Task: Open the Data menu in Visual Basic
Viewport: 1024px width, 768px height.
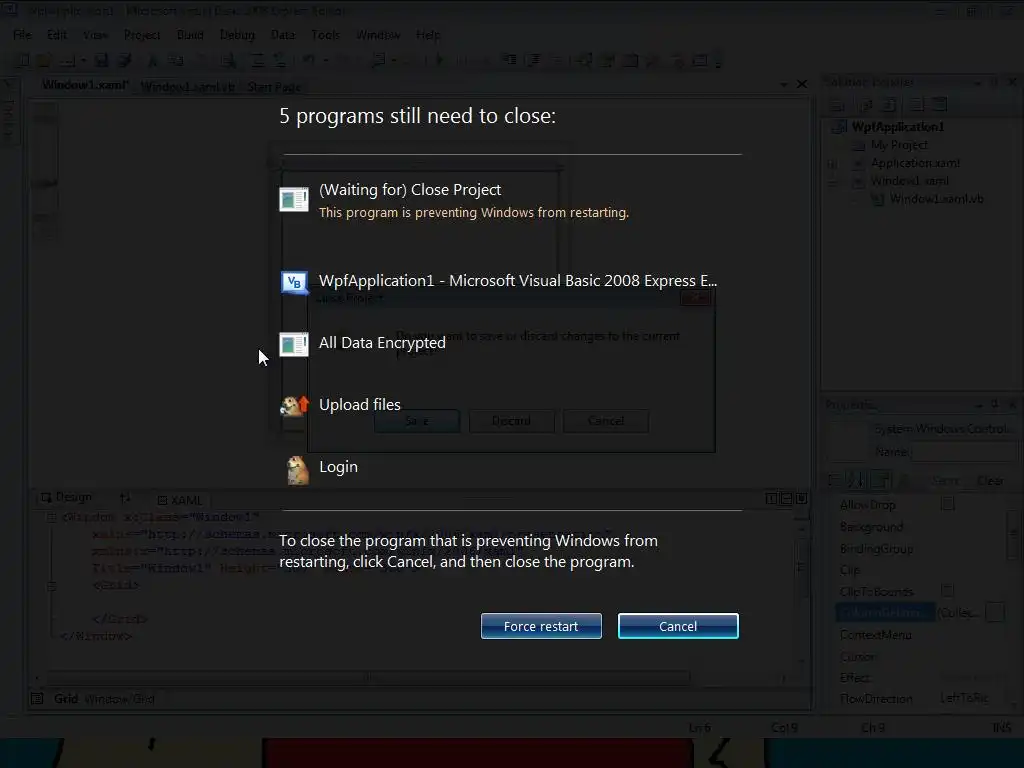Action: (x=283, y=35)
